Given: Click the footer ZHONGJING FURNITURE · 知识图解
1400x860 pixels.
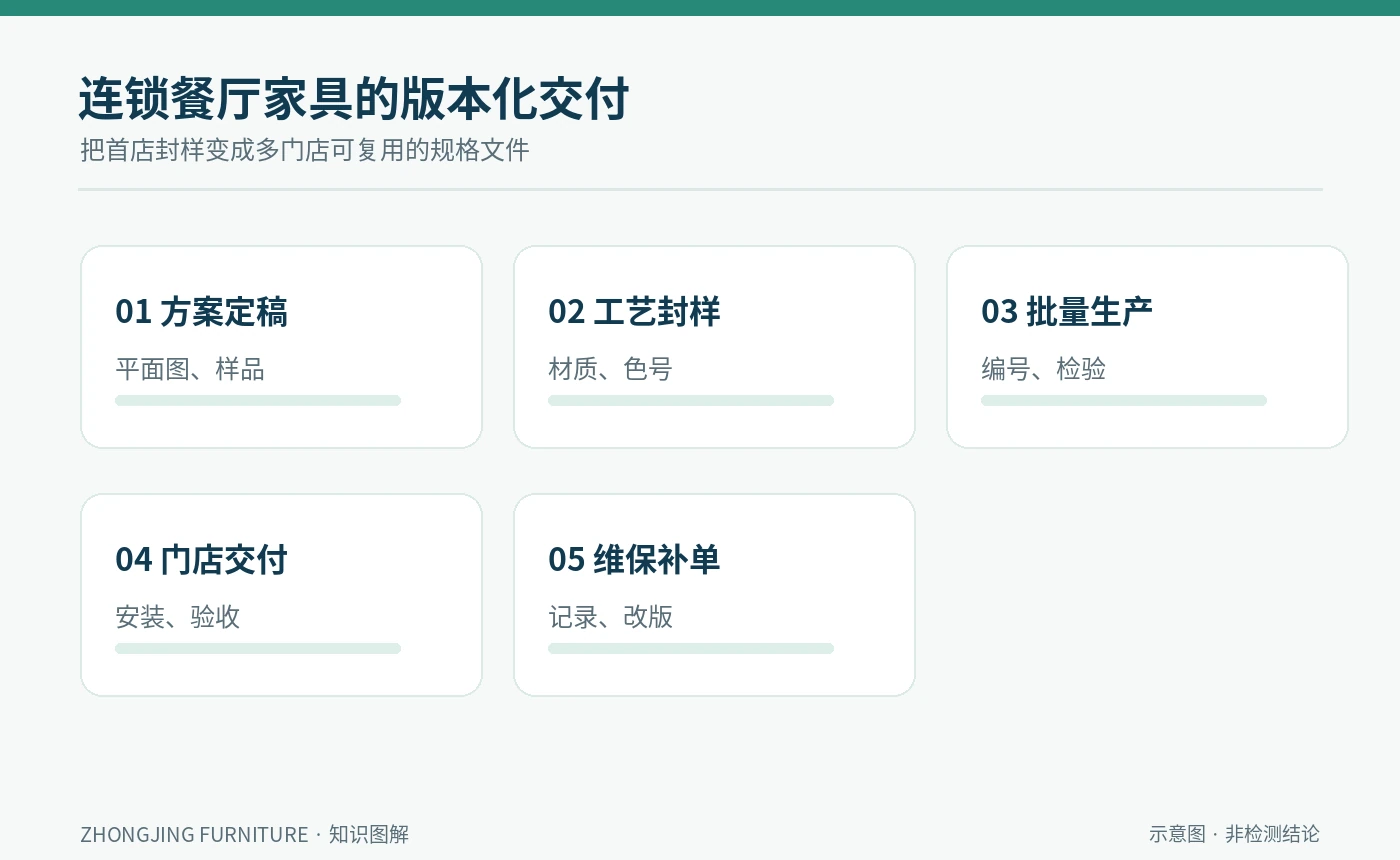Looking at the screenshot, I should click(245, 834).
